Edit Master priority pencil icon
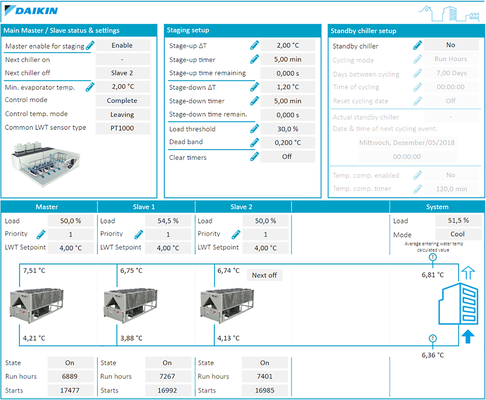Screen dimensions: 486x400 (x=41, y=234)
